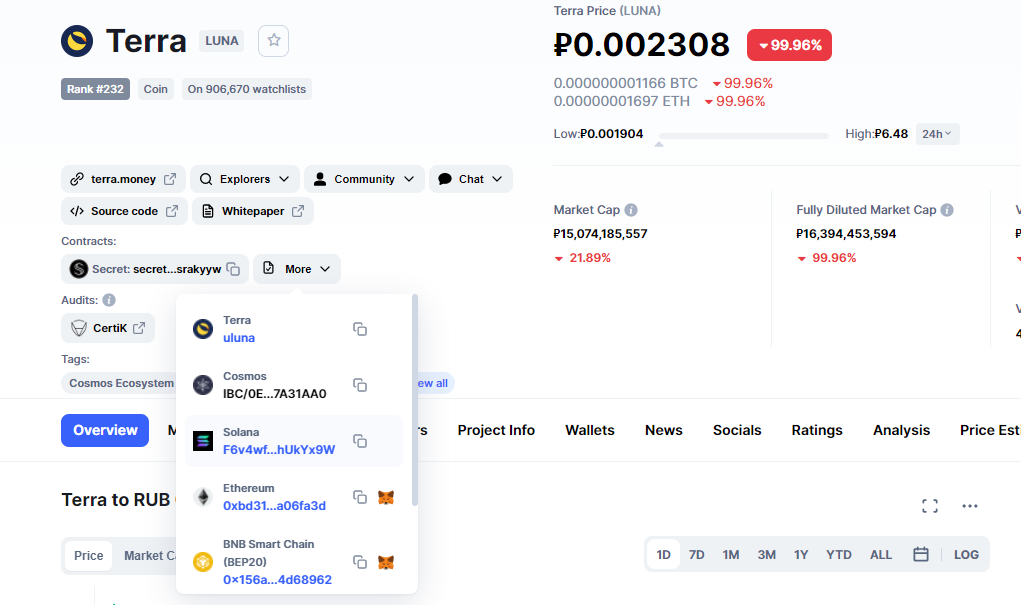Switch to the Overview tab
This screenshot has width=1021, height=605.
click(x=105, y=430)
